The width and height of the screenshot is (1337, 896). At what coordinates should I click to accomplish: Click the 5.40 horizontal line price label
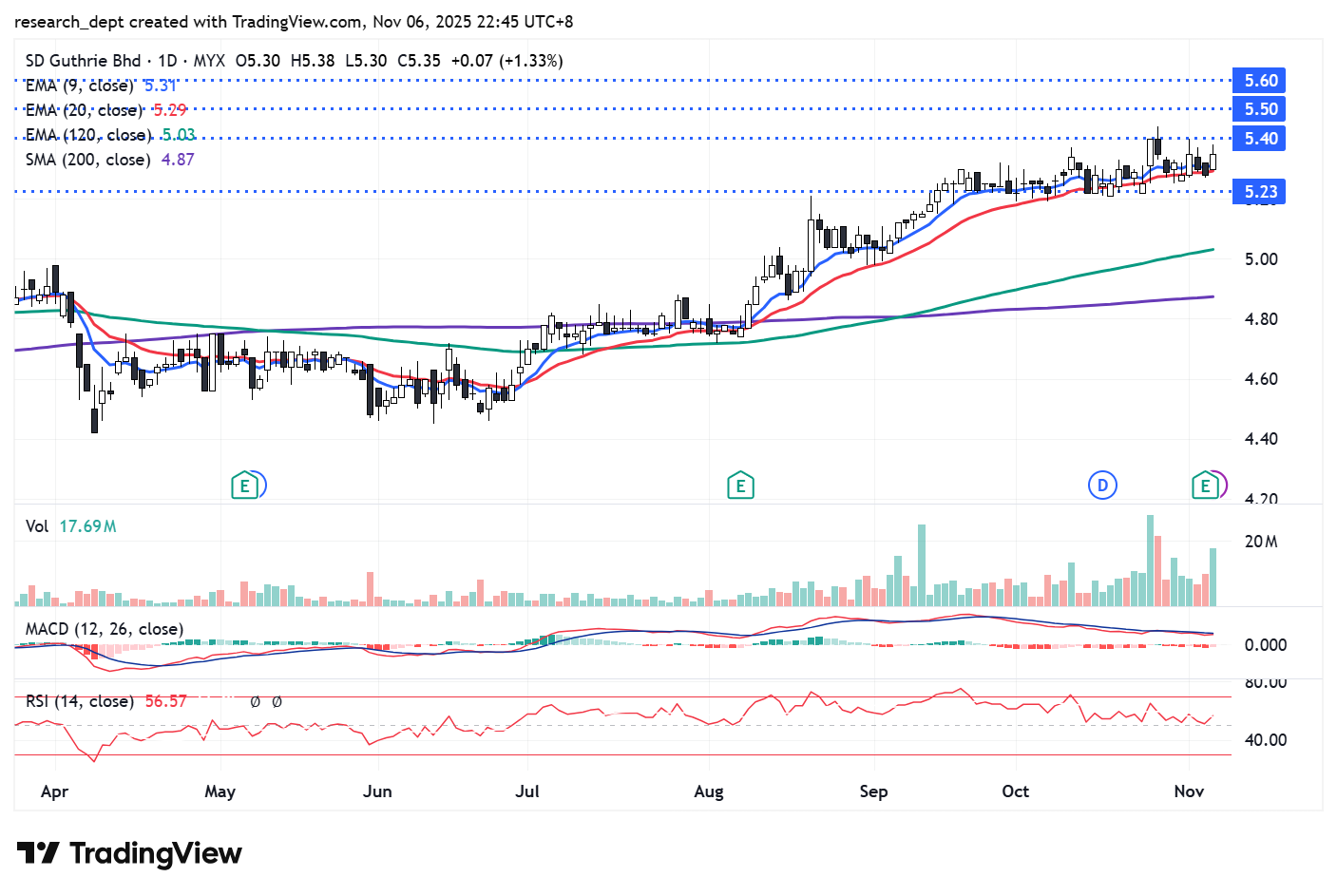(x=1260, y=139)
